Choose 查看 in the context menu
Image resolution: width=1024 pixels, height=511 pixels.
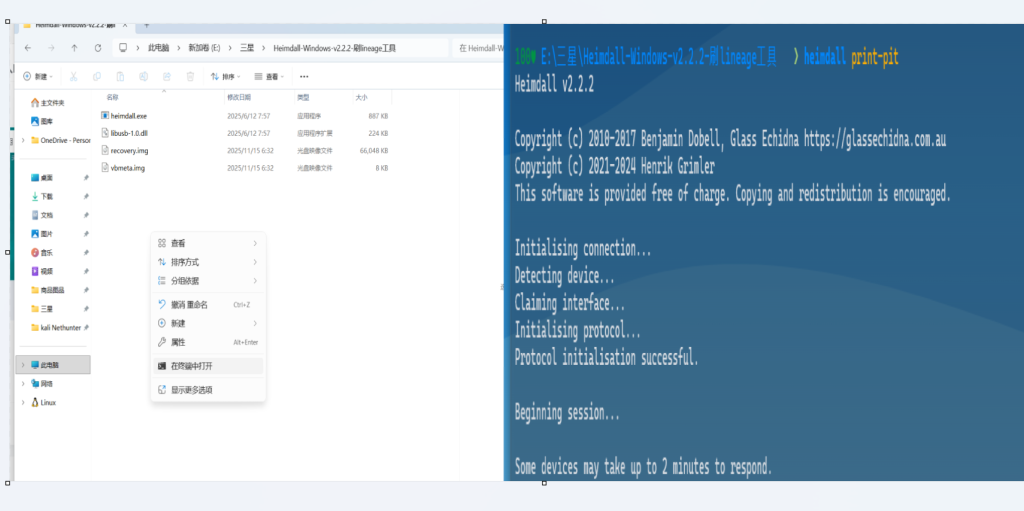(x=208, y=243)
